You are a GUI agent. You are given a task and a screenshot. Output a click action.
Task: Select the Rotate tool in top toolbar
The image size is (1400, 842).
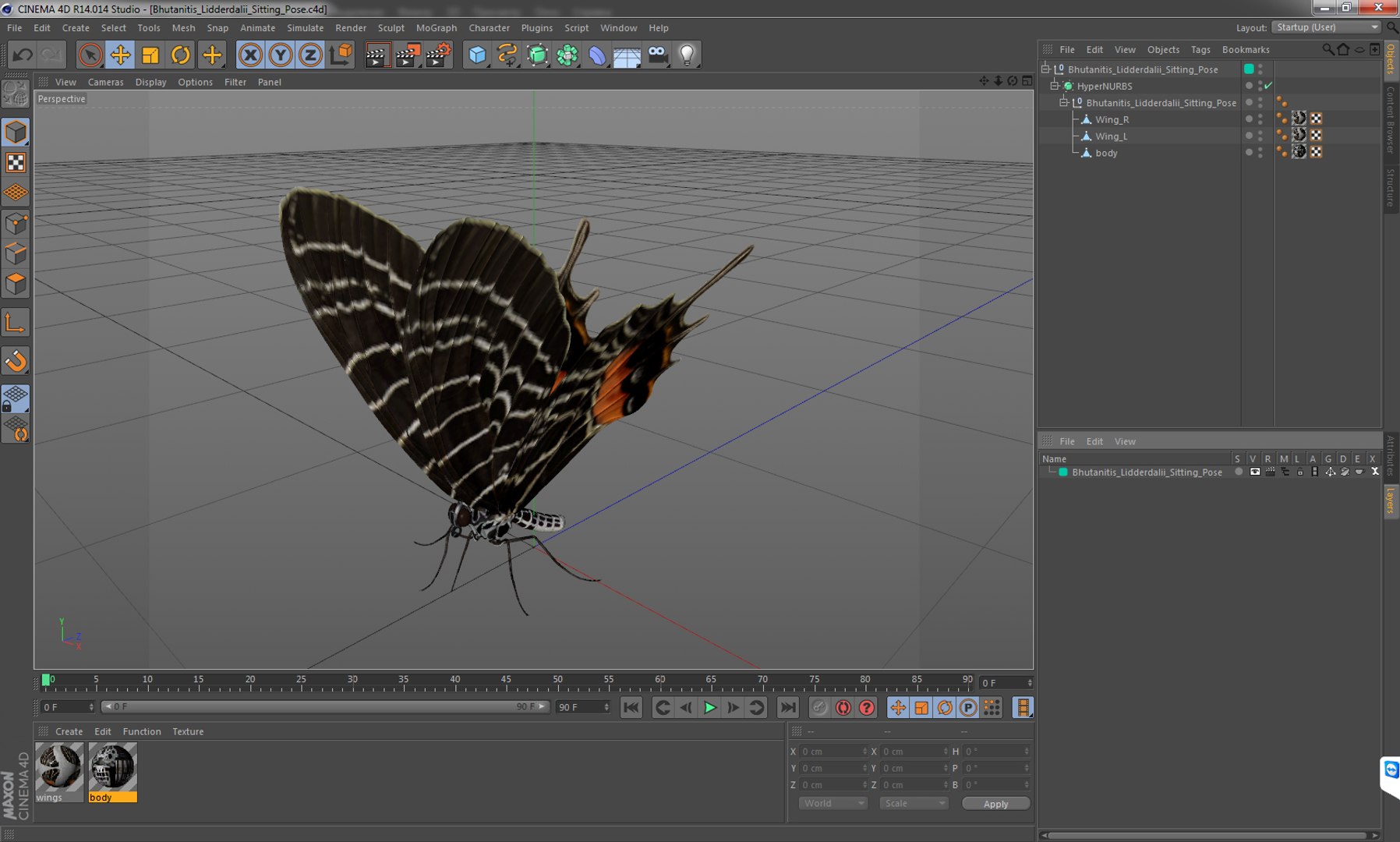pyautogui.click(x=180, y=55)
